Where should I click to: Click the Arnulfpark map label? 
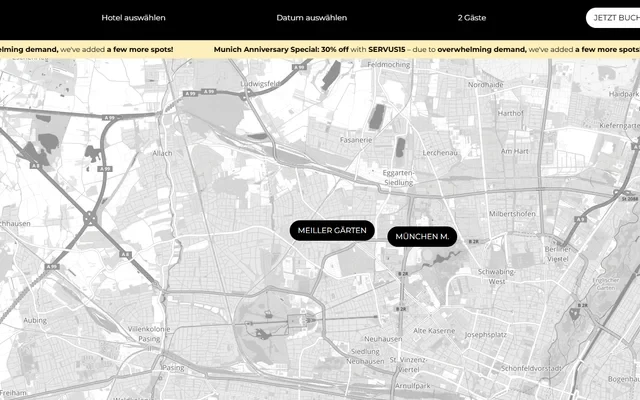coord(413,386)
